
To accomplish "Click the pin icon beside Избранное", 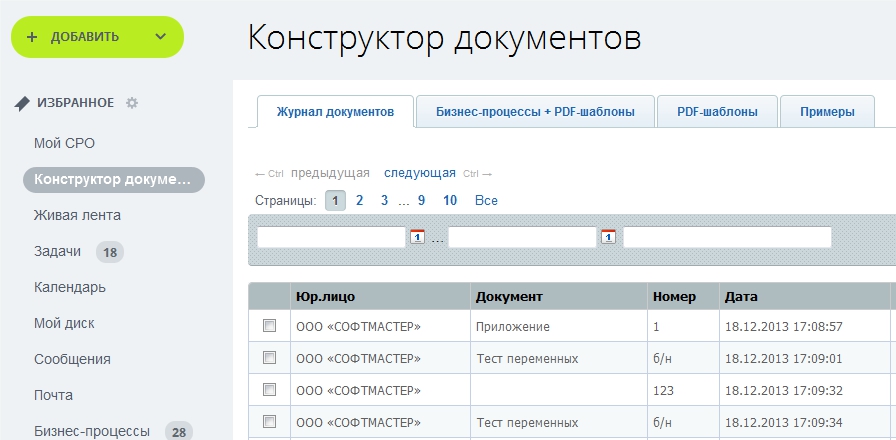I will 22,103.
